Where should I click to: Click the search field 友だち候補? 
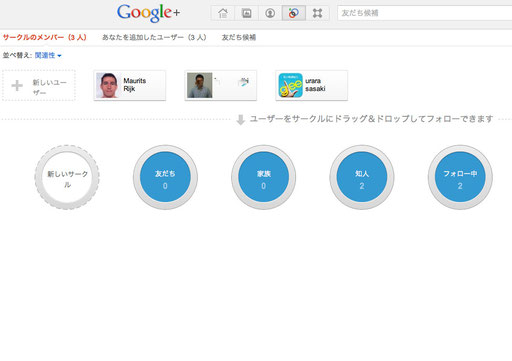pyautogui.click(x=425, y=13)
